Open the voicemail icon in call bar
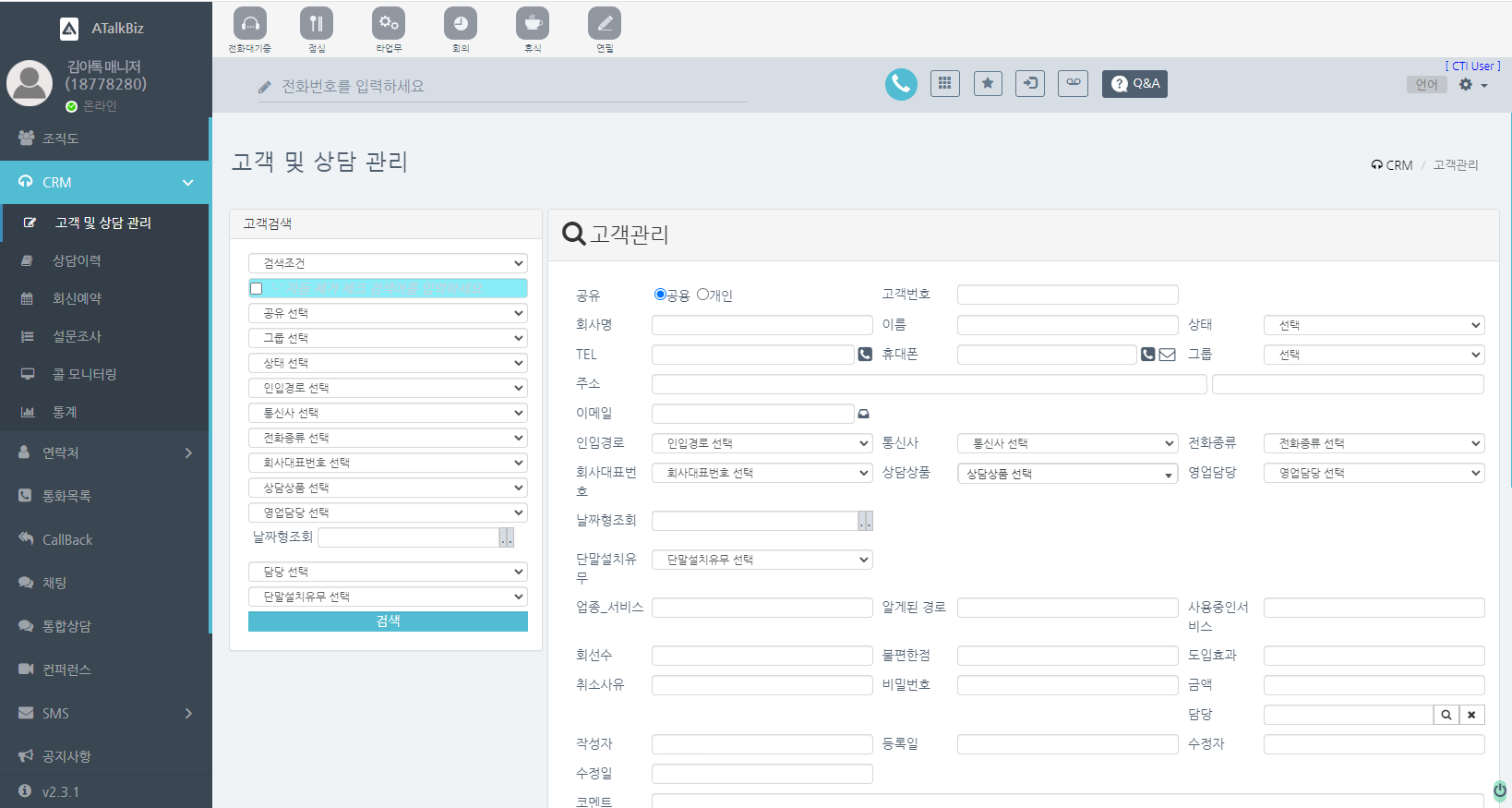This screenshot has width=1512, height=808. [1073, 83]
